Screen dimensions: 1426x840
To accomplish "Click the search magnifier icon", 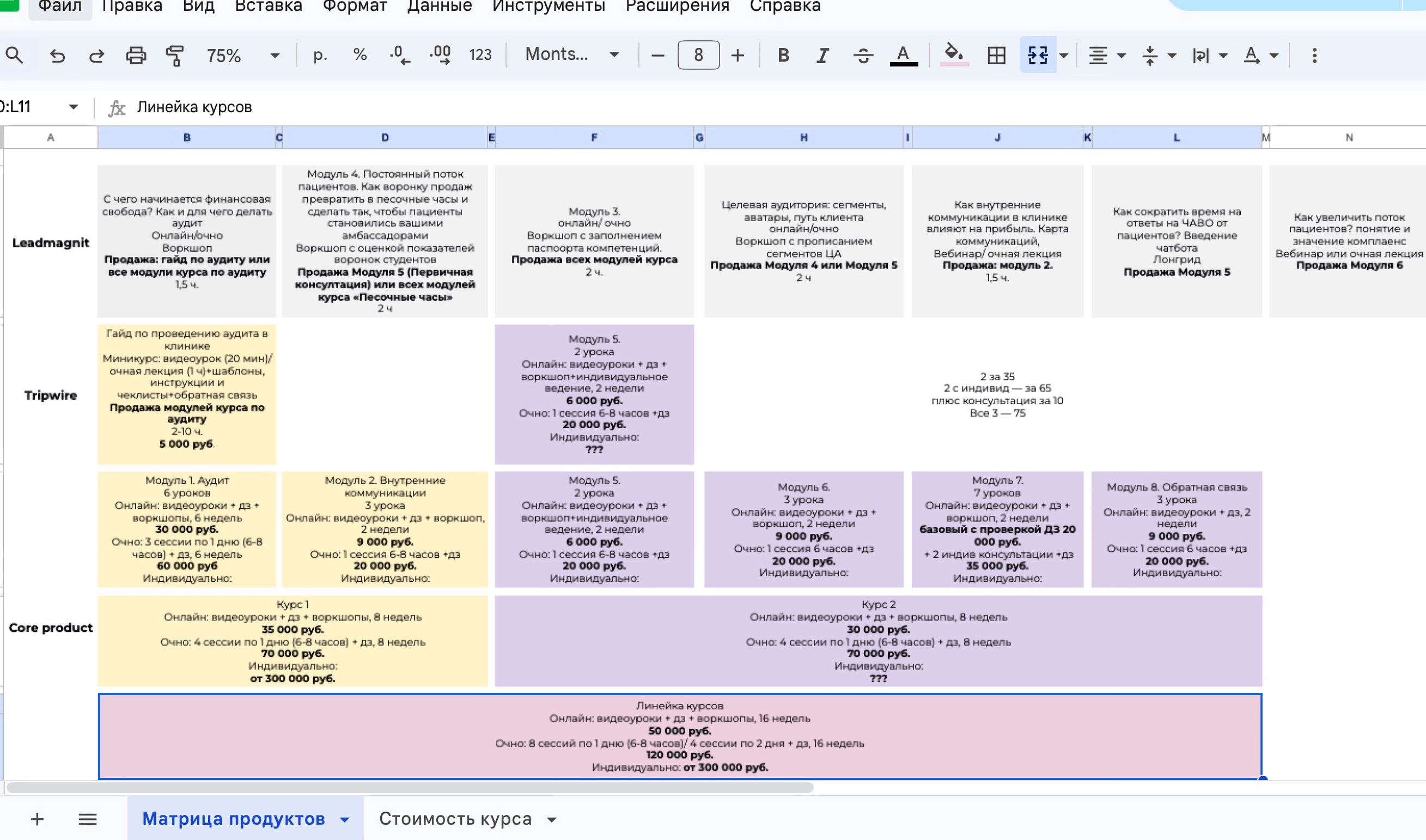I will pyautogui.click(x=15, y=56).
